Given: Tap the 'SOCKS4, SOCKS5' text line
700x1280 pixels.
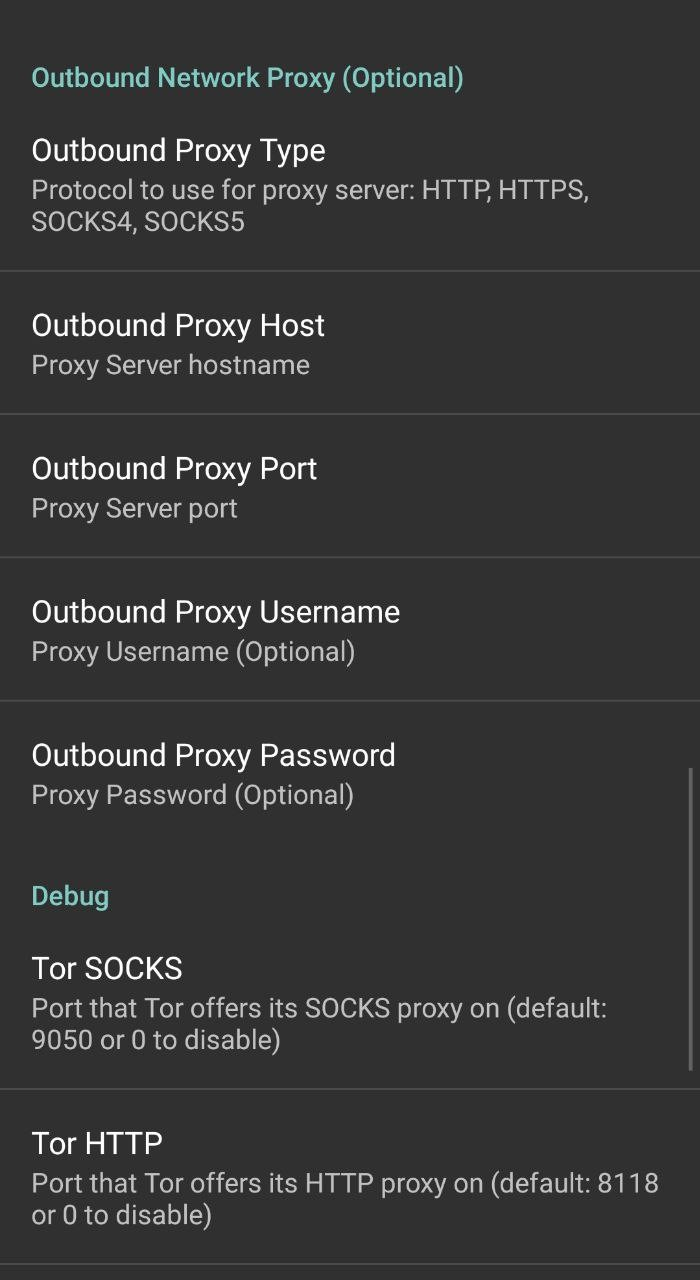Looking at the screenshot, I should tap(137, 221).
